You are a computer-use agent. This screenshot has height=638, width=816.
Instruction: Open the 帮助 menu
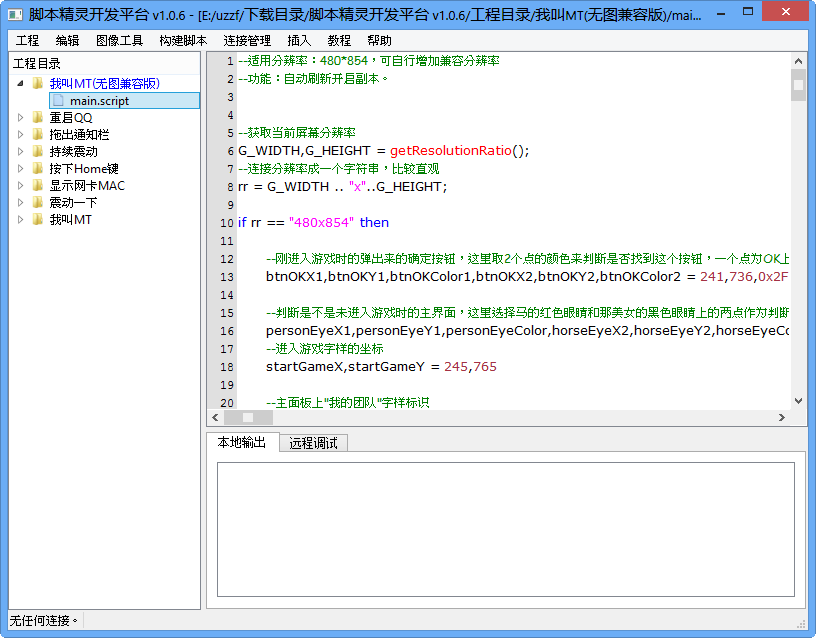click(x=379, y=41)
